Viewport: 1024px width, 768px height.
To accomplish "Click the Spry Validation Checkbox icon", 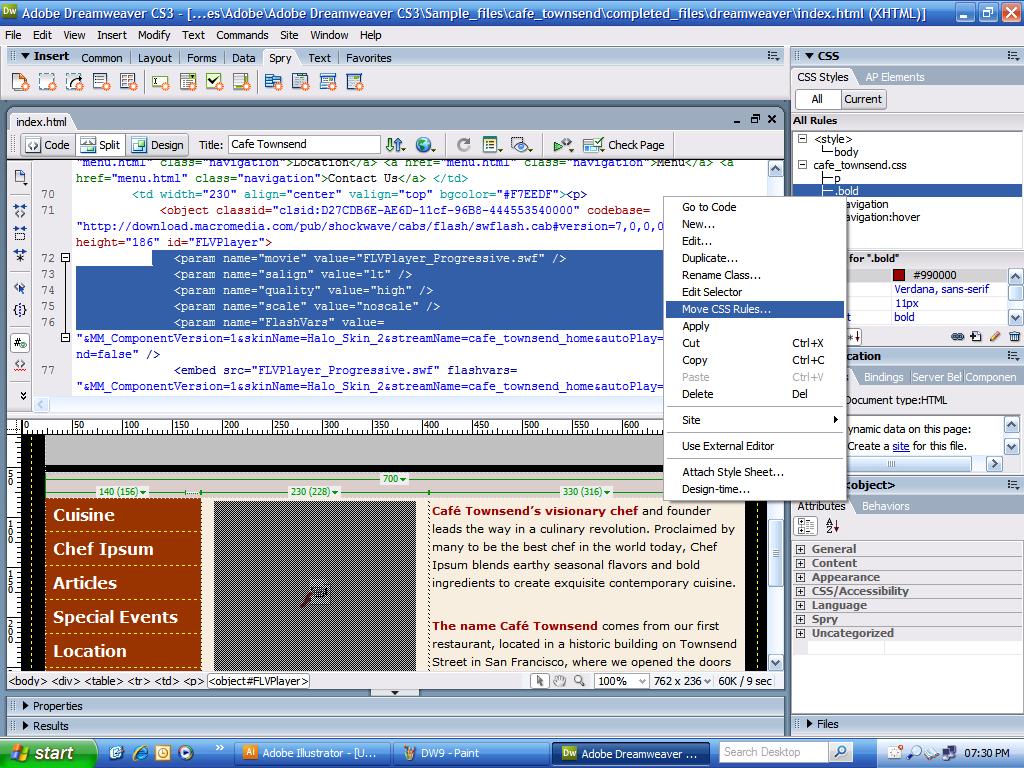I will tap(215, 82).
